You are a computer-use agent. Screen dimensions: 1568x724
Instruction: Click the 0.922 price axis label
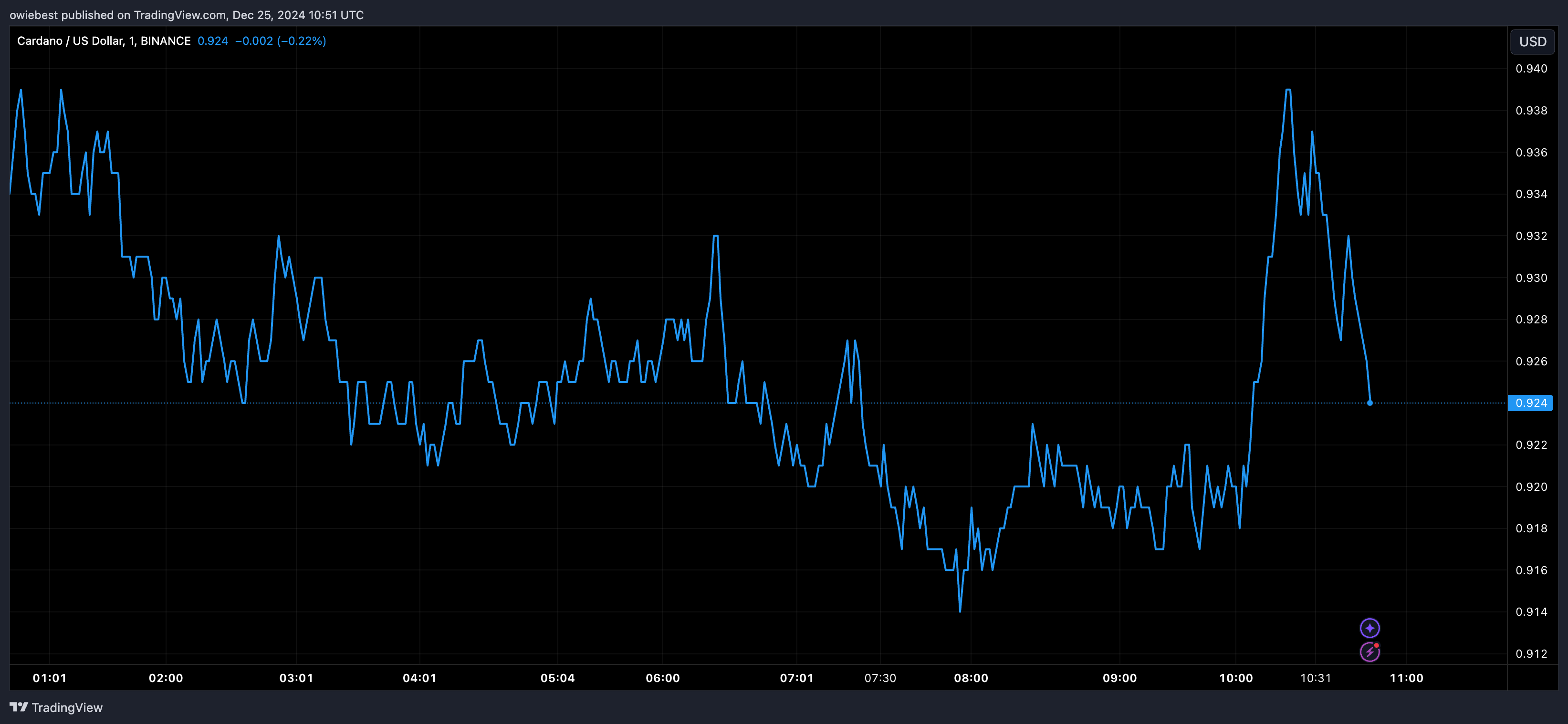(x=1531, y=445)
